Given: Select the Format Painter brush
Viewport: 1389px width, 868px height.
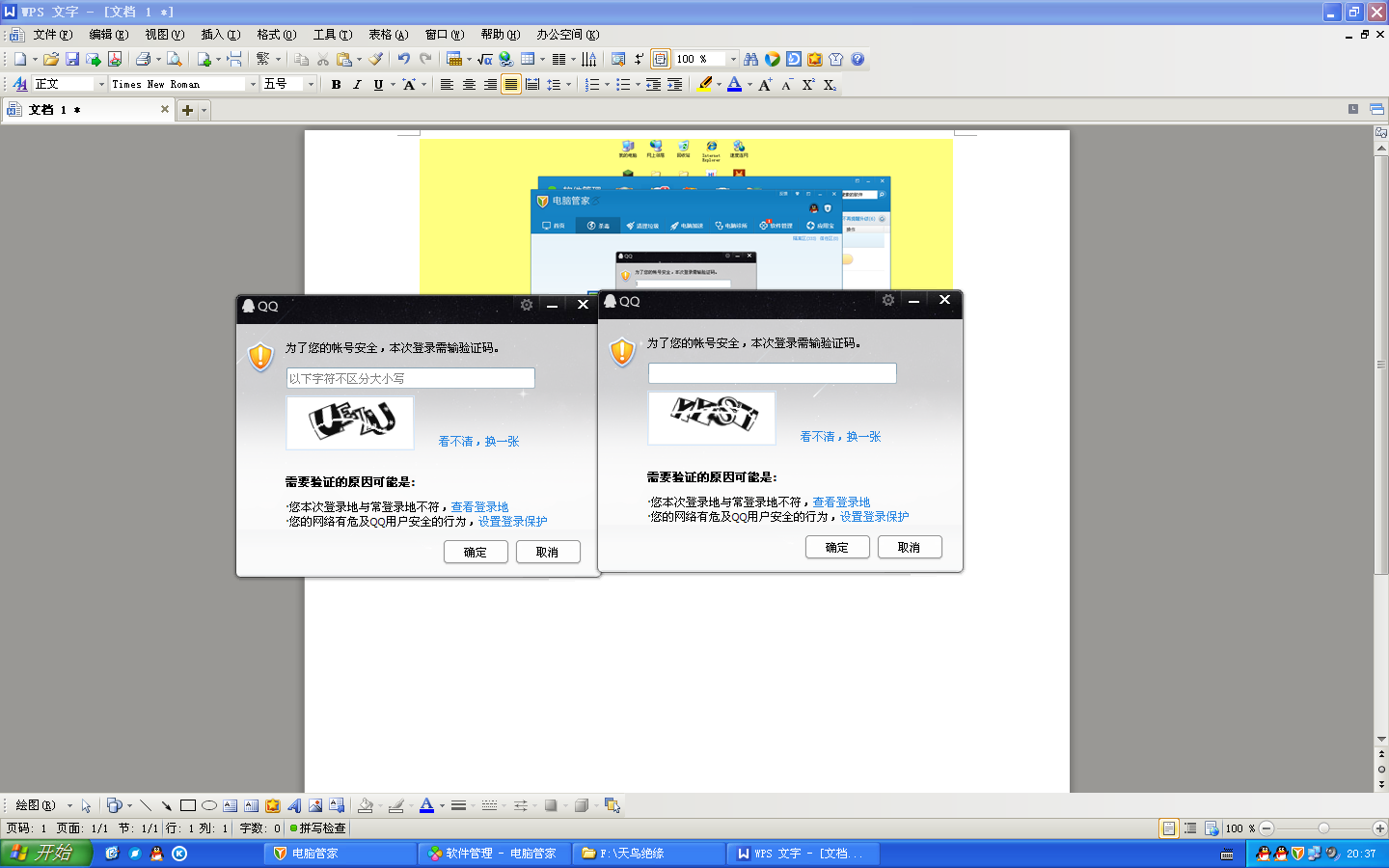Looking at the screenshot, I should tap(376, 59).
